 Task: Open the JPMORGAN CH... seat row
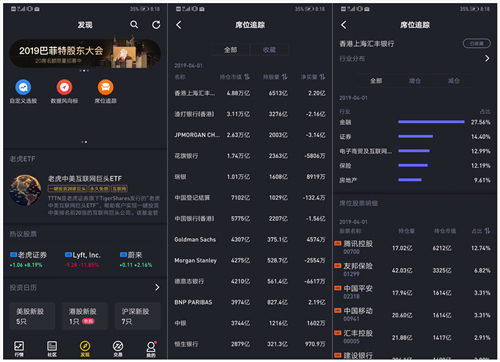point(250,135)
